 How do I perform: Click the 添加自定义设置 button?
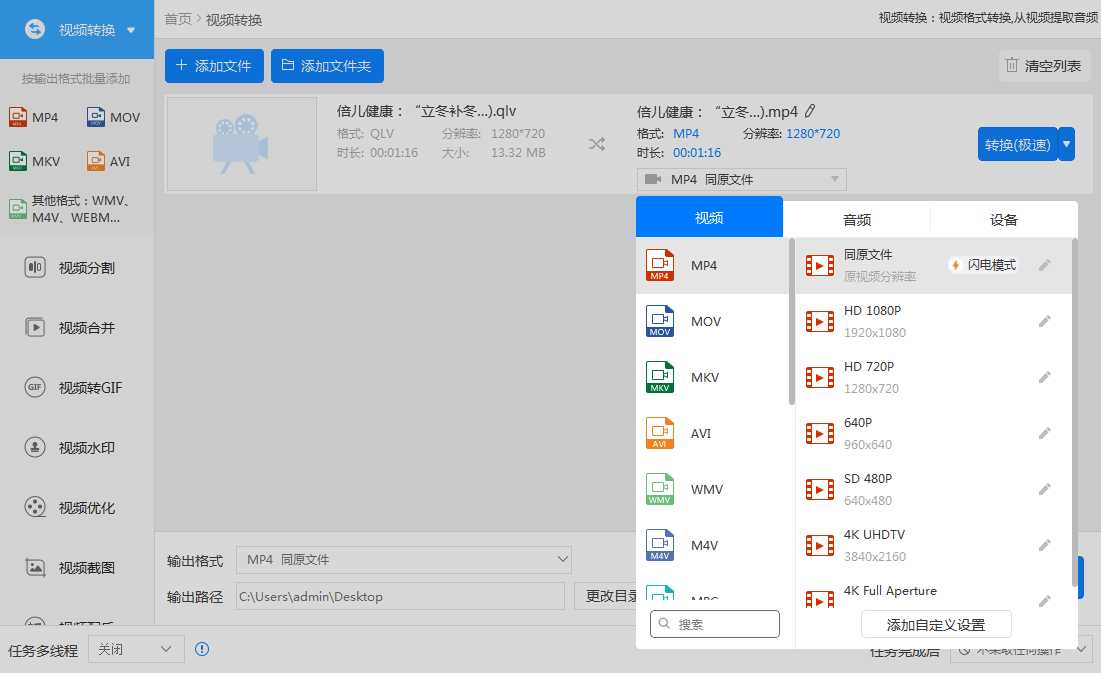tap(936, 625)
